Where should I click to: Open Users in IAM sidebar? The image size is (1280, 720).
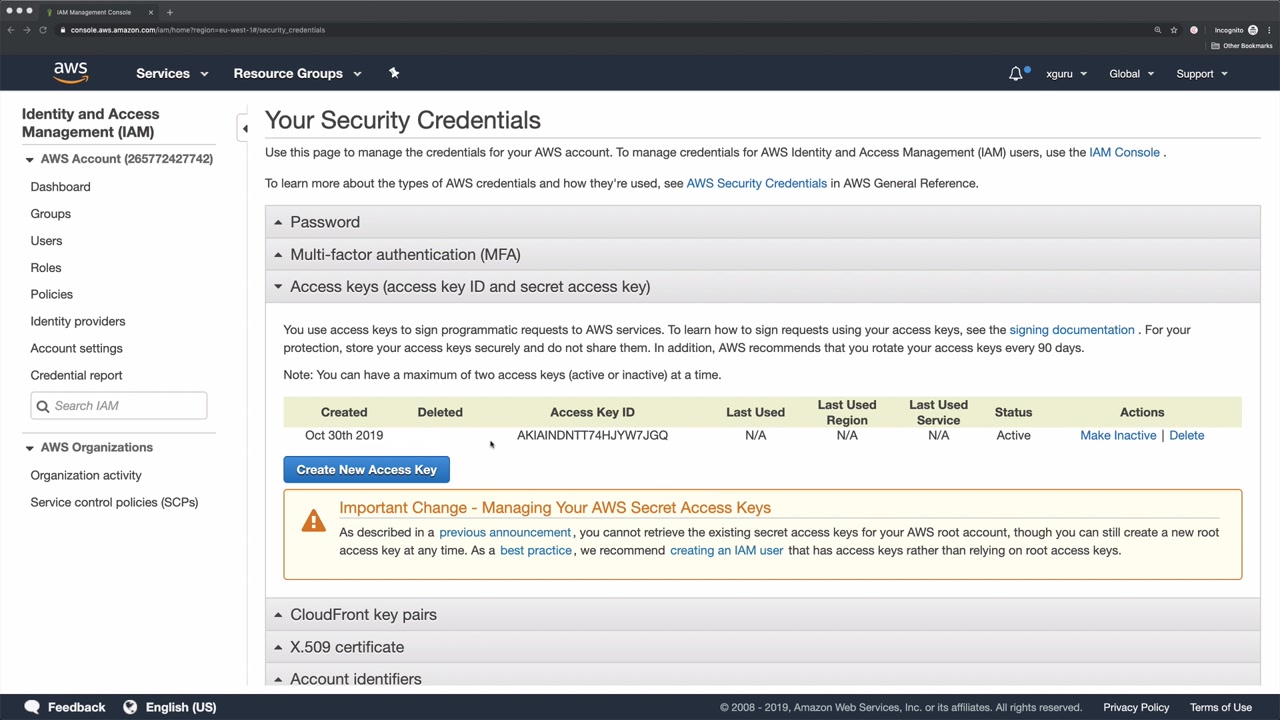click(46, 240)
